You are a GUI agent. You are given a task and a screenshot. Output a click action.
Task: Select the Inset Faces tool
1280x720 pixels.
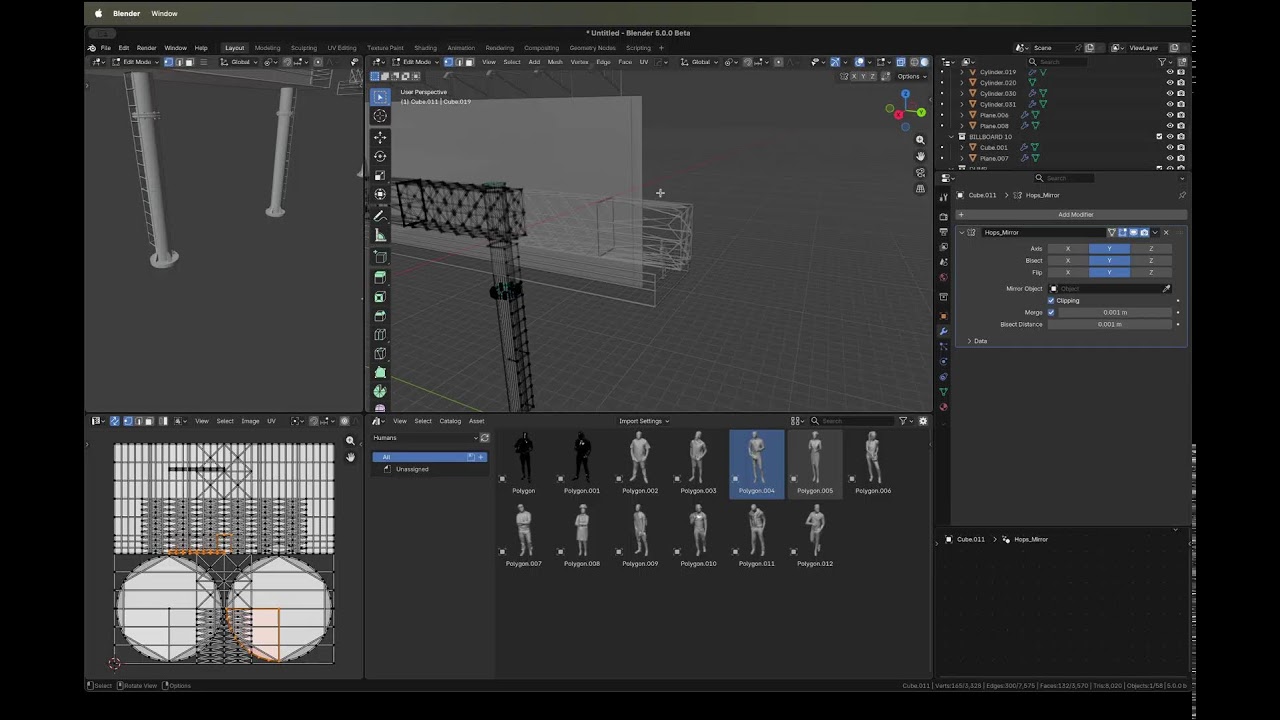coord(380,297)
